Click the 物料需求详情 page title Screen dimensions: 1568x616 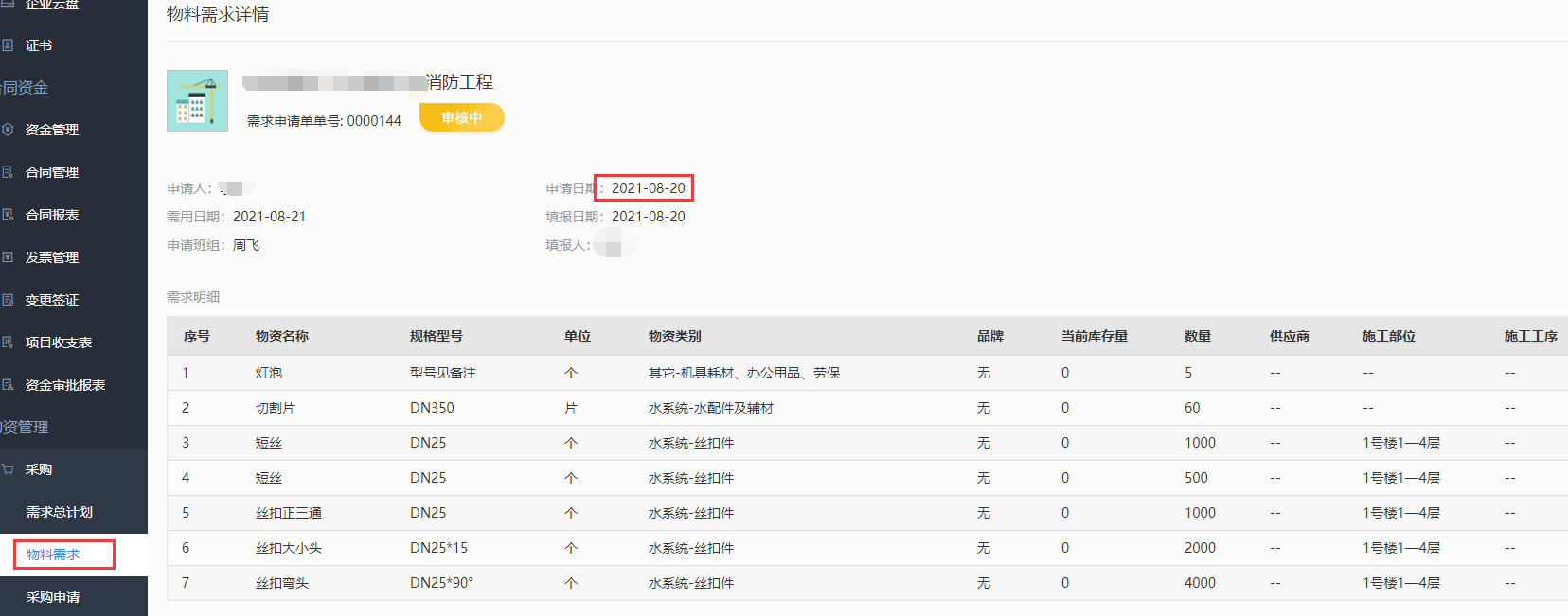pyautogui.click(x=218, y=14)
